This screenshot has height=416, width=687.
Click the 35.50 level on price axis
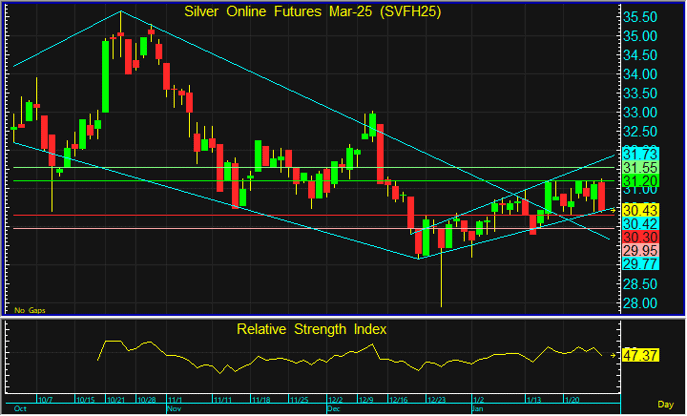(638, 18)
